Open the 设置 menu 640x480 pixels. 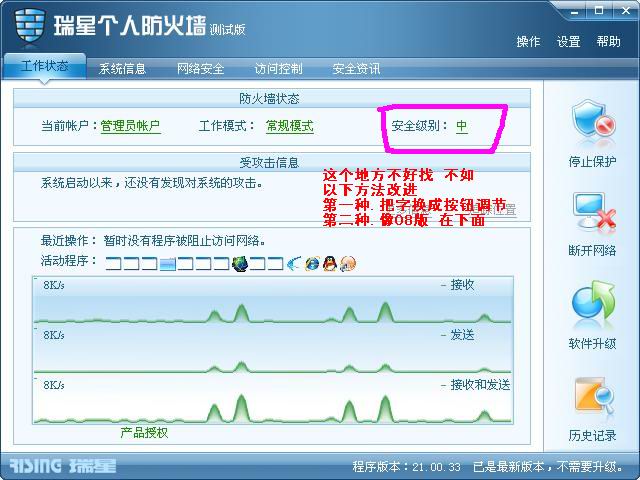point(569,42)
